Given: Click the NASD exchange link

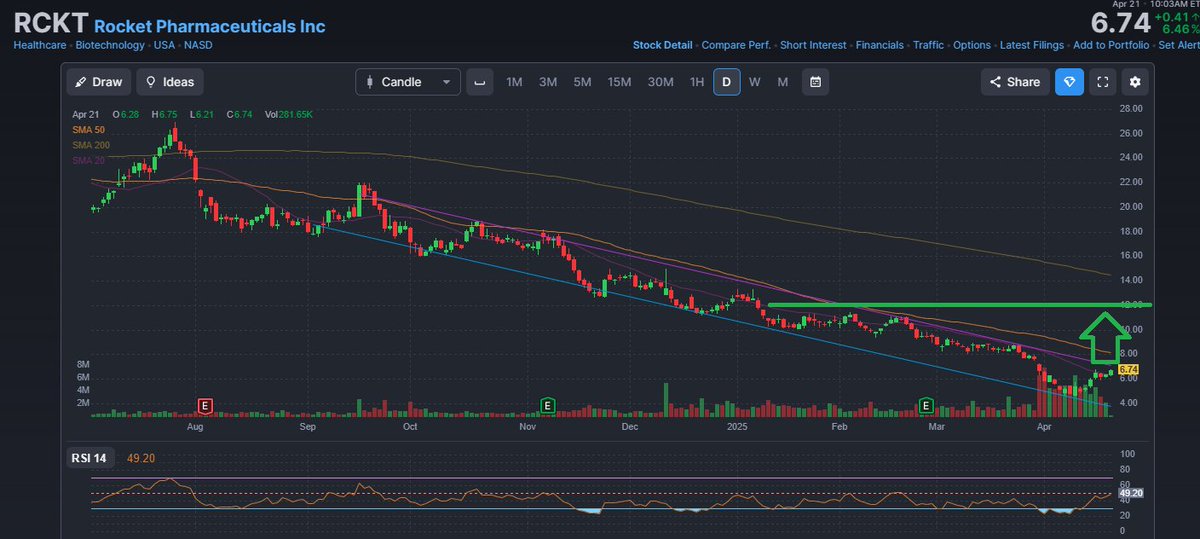Looking at the screenshot, I should (198, 45).
